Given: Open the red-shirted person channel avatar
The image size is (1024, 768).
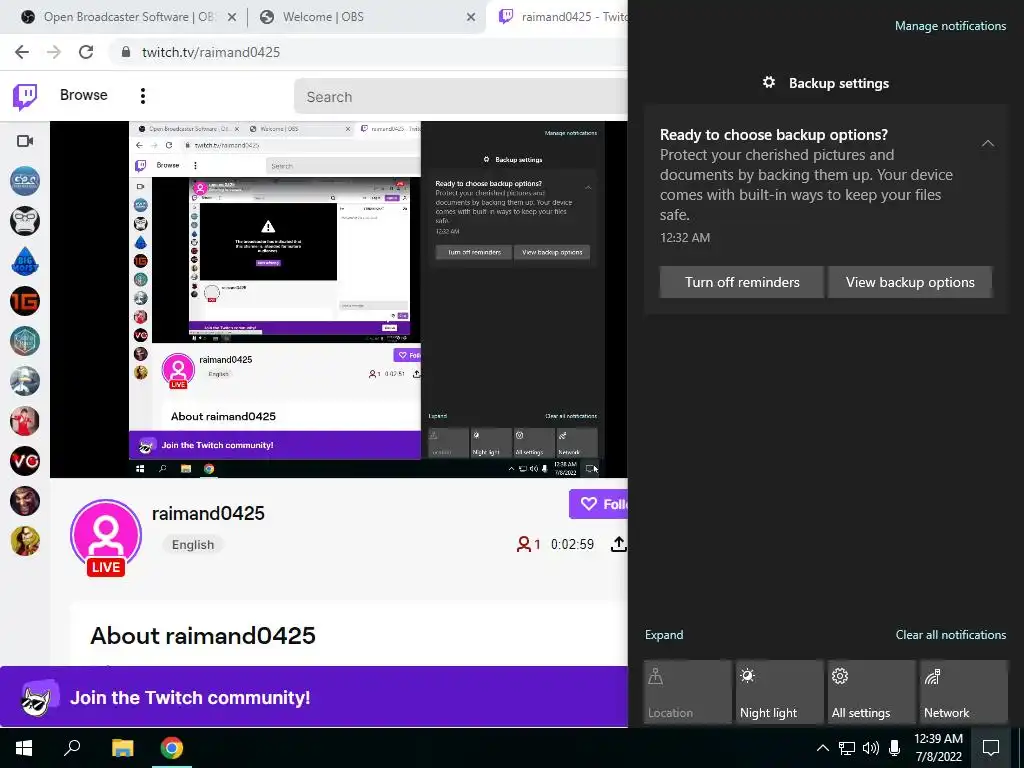Looking at the screenshot, I should tap(25, 421).
